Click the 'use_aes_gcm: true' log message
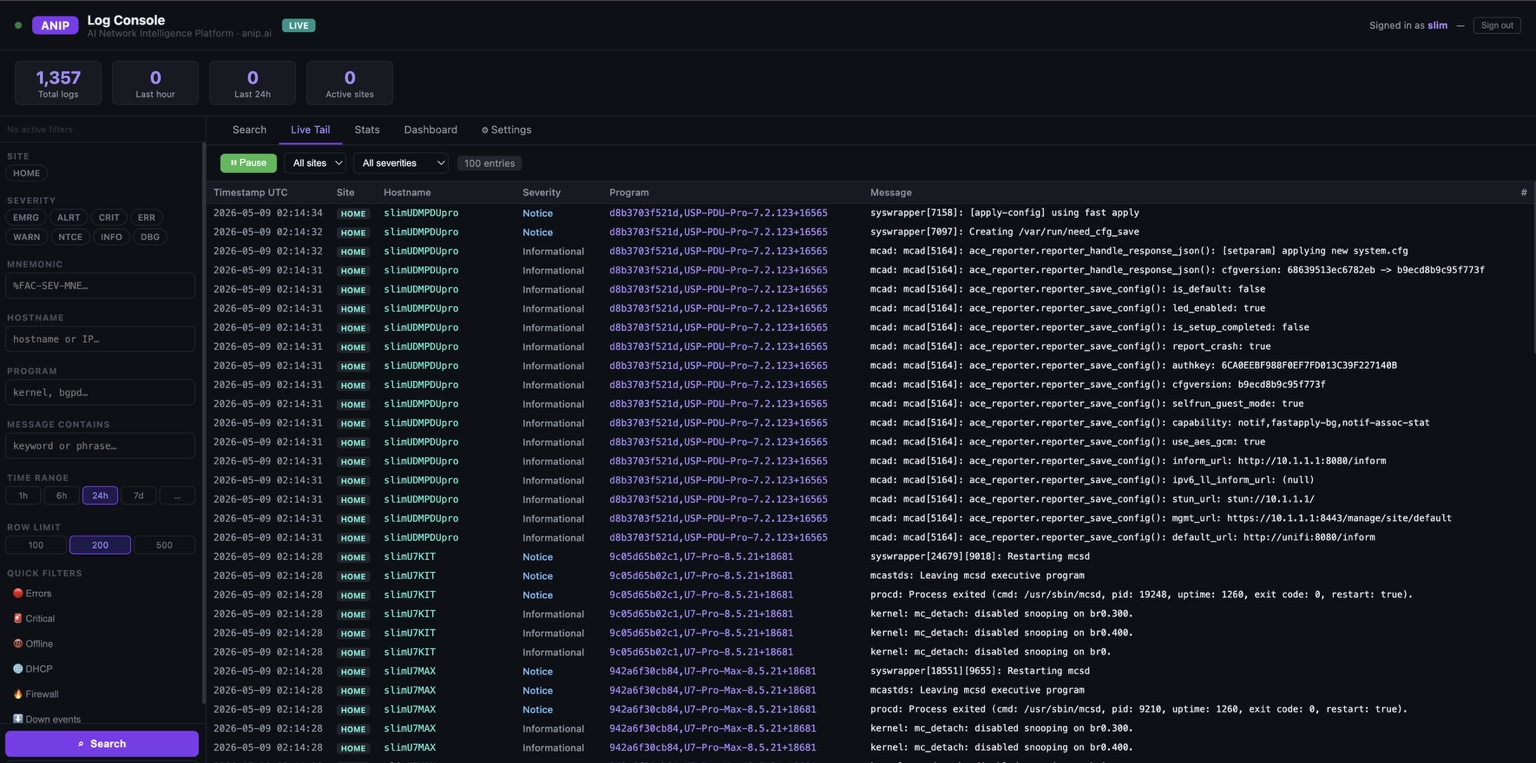Viewport: 1536px width, 763px height. tap(1067, 442)
